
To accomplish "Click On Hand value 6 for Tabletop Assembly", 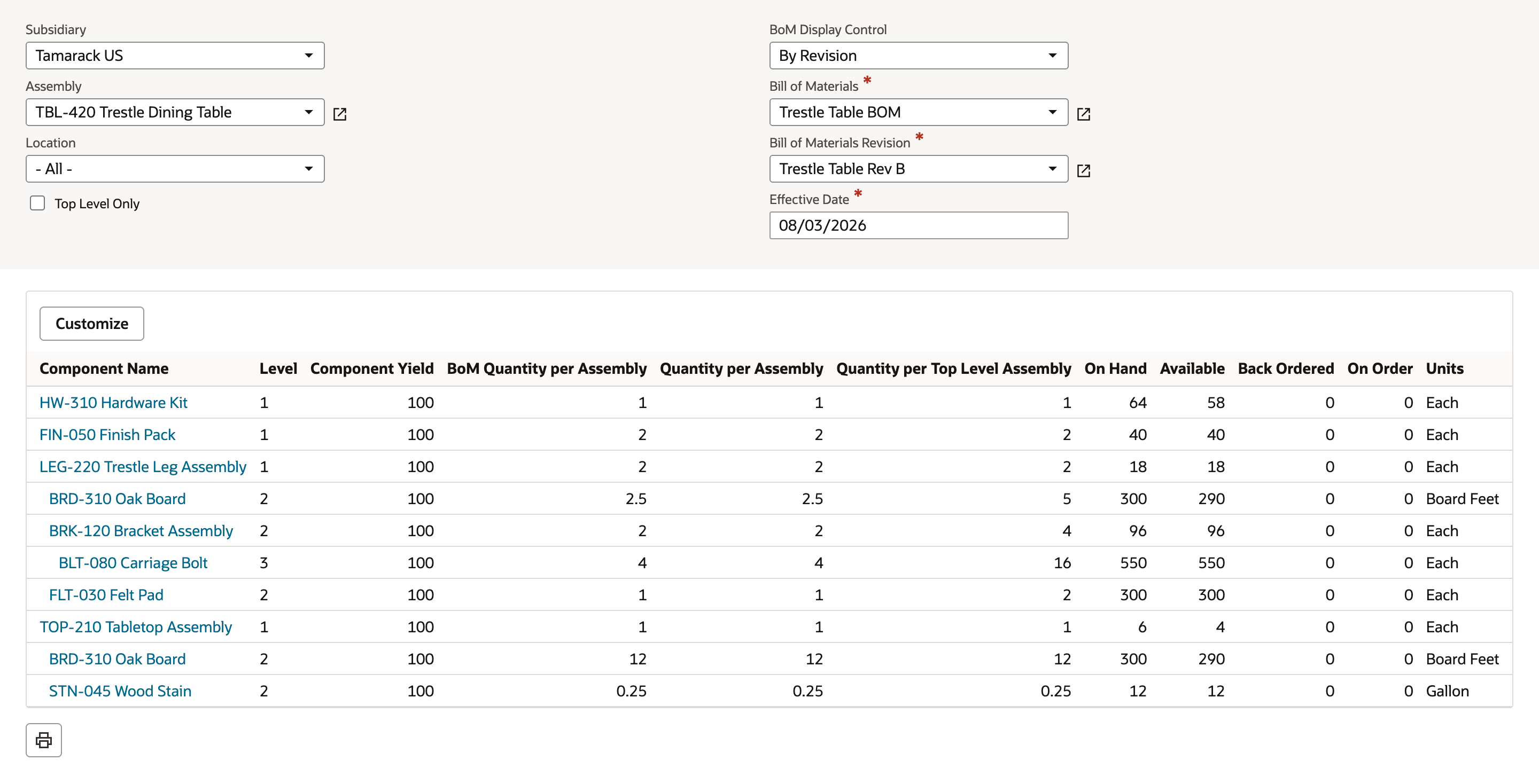I will click(x=1142, y=627).
